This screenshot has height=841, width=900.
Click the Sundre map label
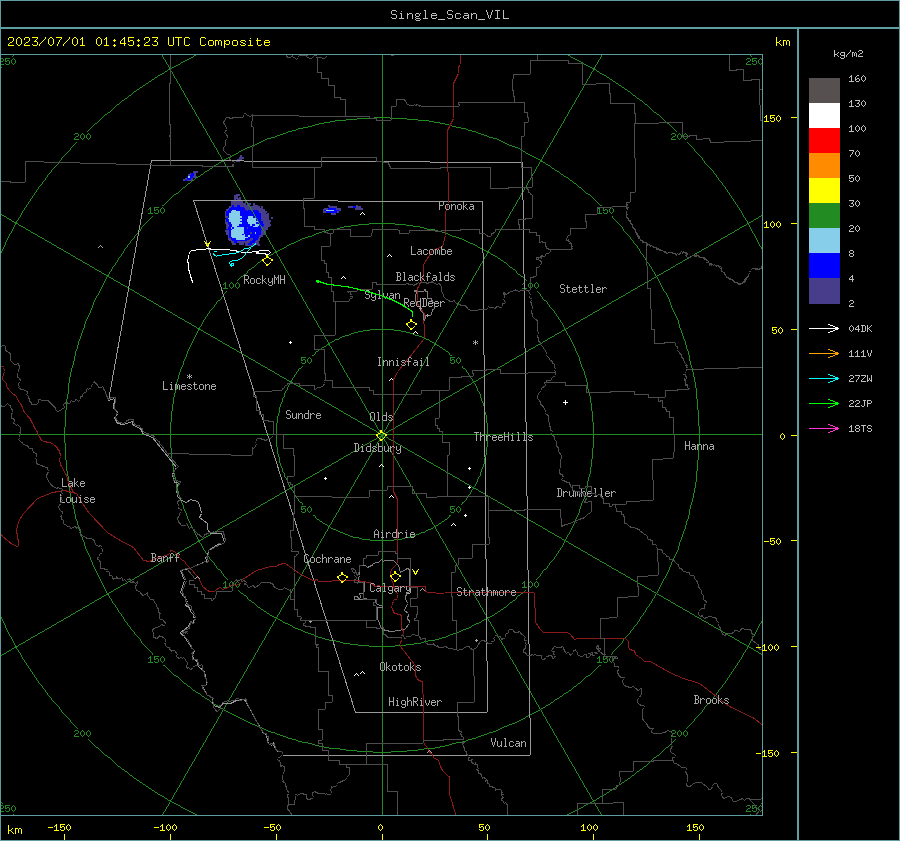tap(303, 415)
